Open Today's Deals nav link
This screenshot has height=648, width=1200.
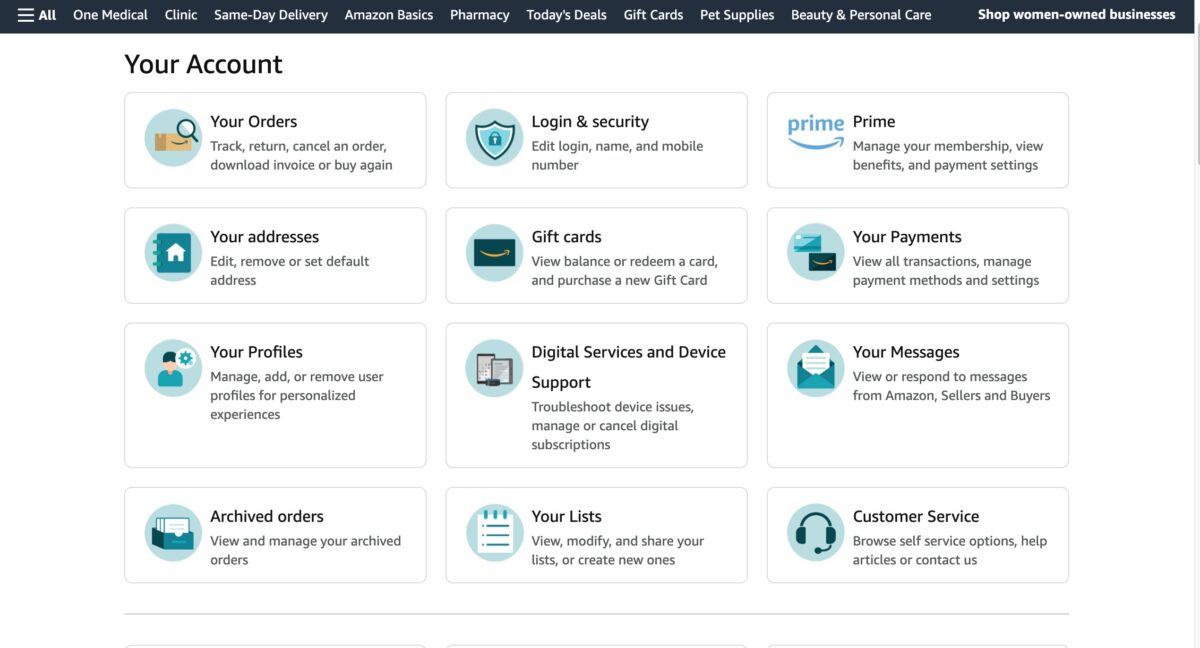click(x=567, y=15)
